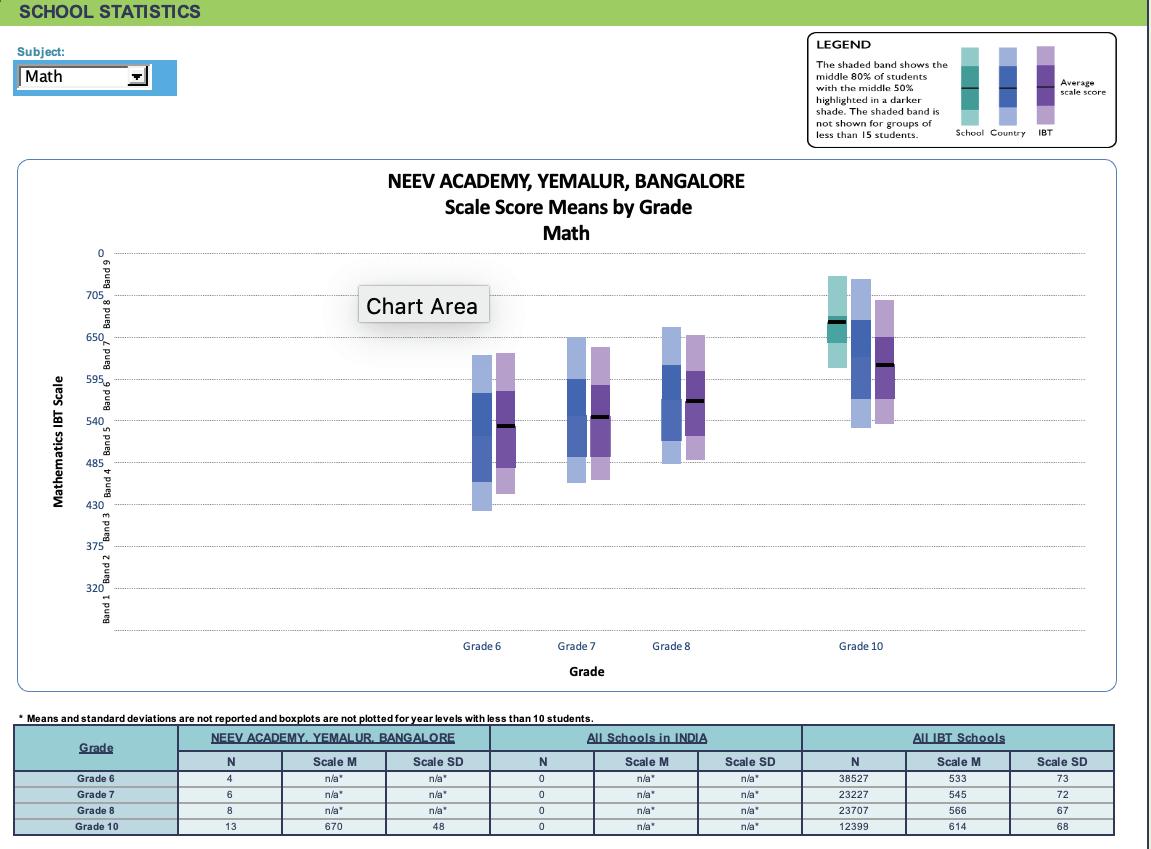Image resolution: width=1151 pixels, height=849 pixels.
Task: Click the IBT Scale SD value 73
Action: click(1062, 779)
